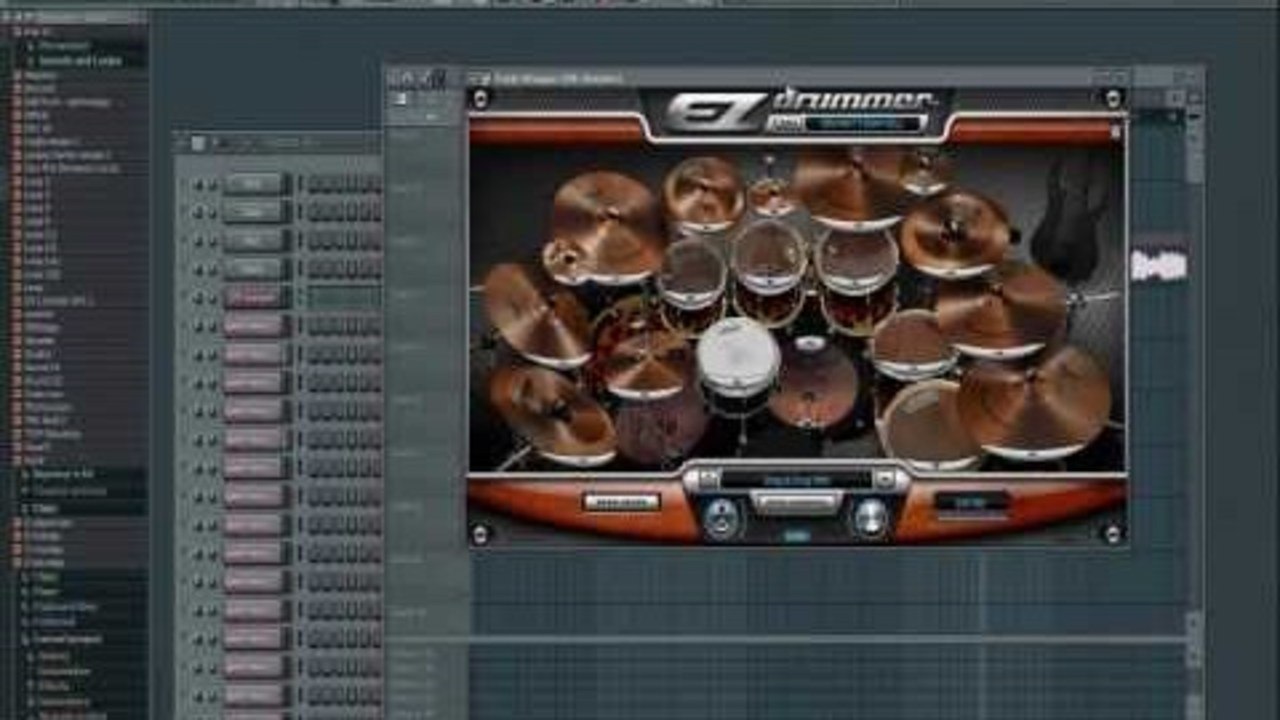Click the white button on EZdrummer's lower left orange panel
Image resolution: width=1280 pixels, height=720 pixels.
pos(621,501)
